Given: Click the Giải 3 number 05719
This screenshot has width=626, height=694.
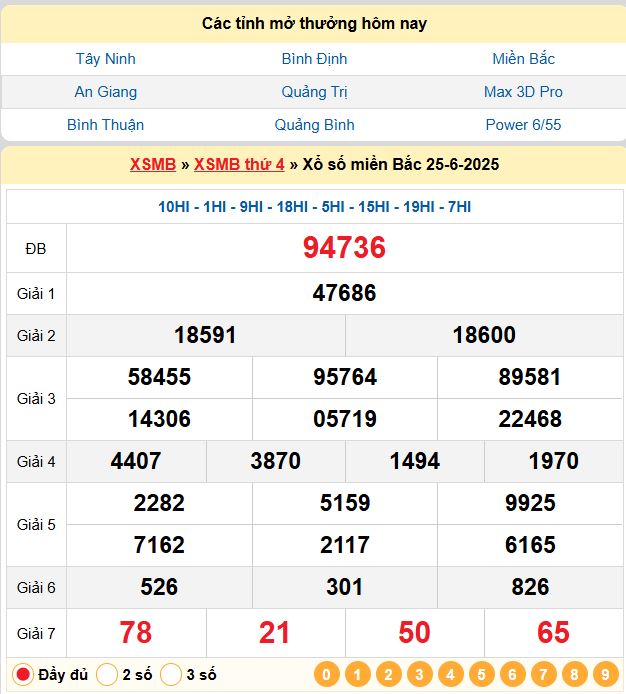Looking at the screenshot, I should [345, 419].
